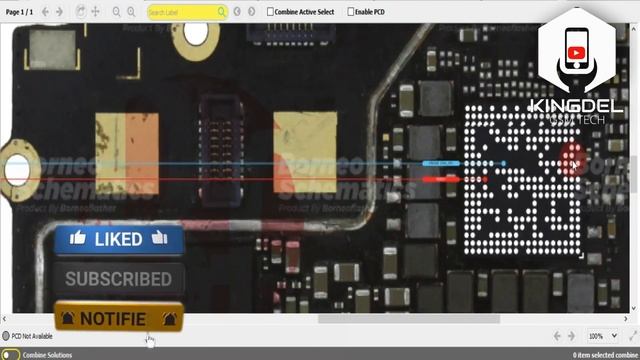This screenshot has height=360, width=640.
Task: Click the horizontal scrollbar right arrow
Action: pos(626,319)
